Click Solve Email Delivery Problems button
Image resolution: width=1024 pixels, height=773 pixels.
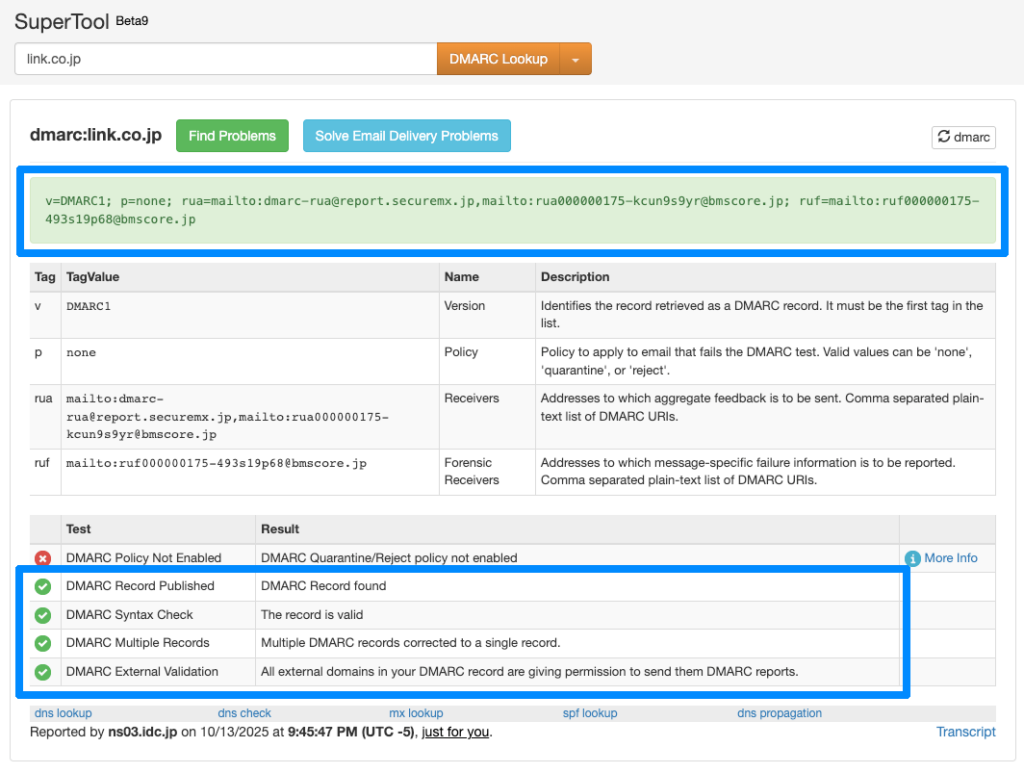[x=406, y=136]
